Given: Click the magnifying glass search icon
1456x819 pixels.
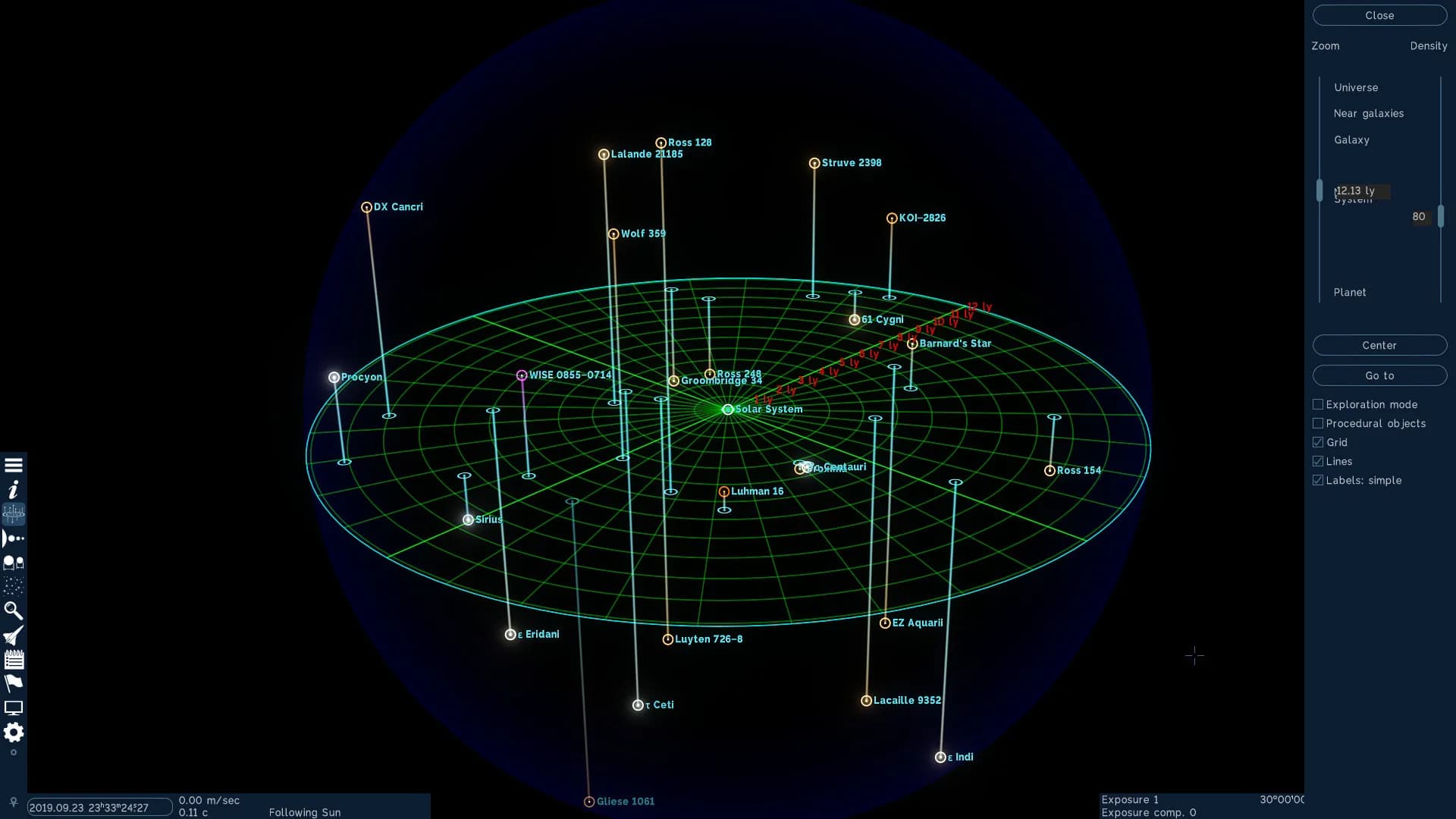Looking at the screenshot, I should point(14,610).
